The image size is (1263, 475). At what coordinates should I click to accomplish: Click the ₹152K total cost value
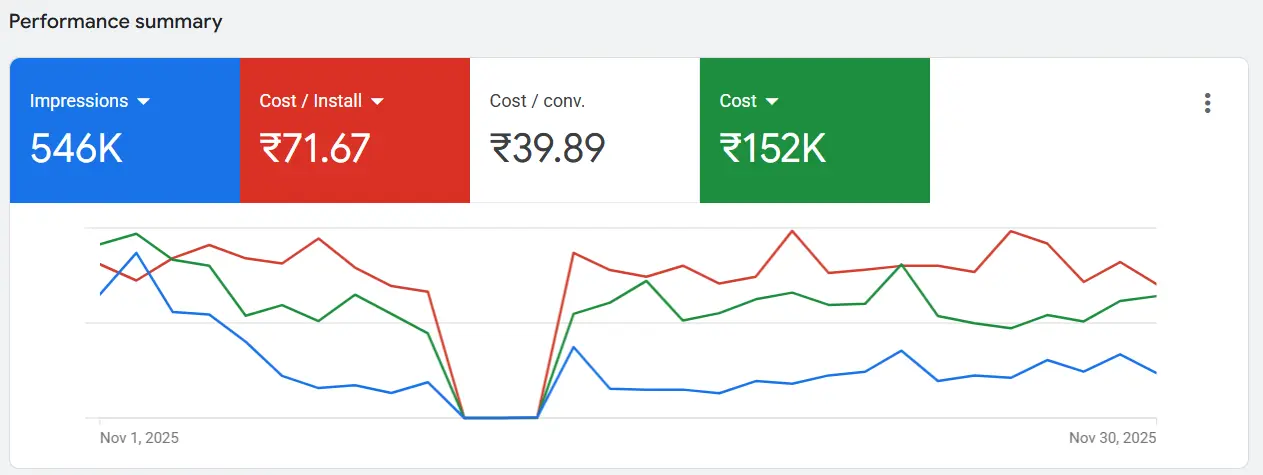tap(773, 149)
